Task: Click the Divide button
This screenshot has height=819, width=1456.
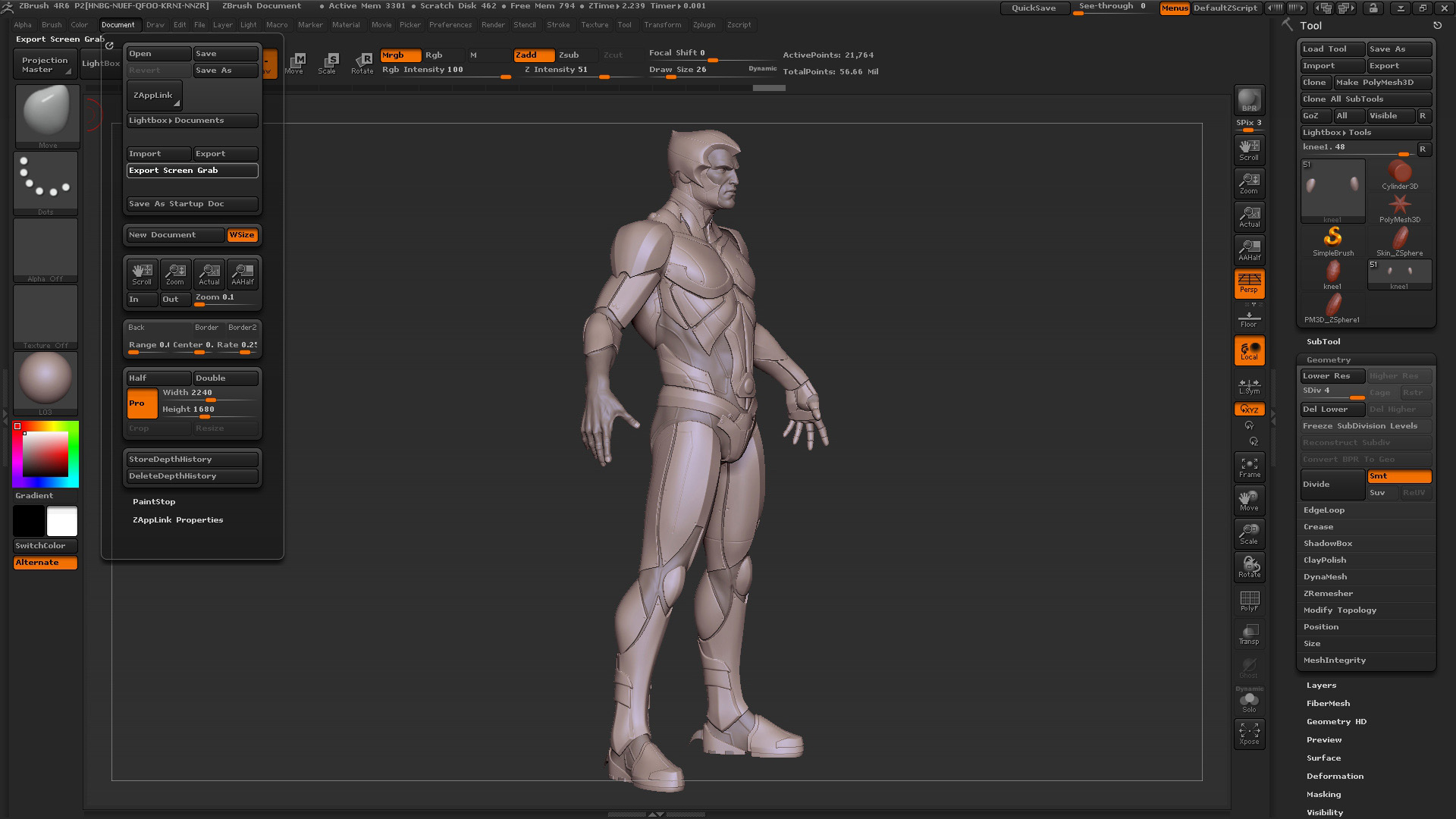Action: tap(1332, 485)
